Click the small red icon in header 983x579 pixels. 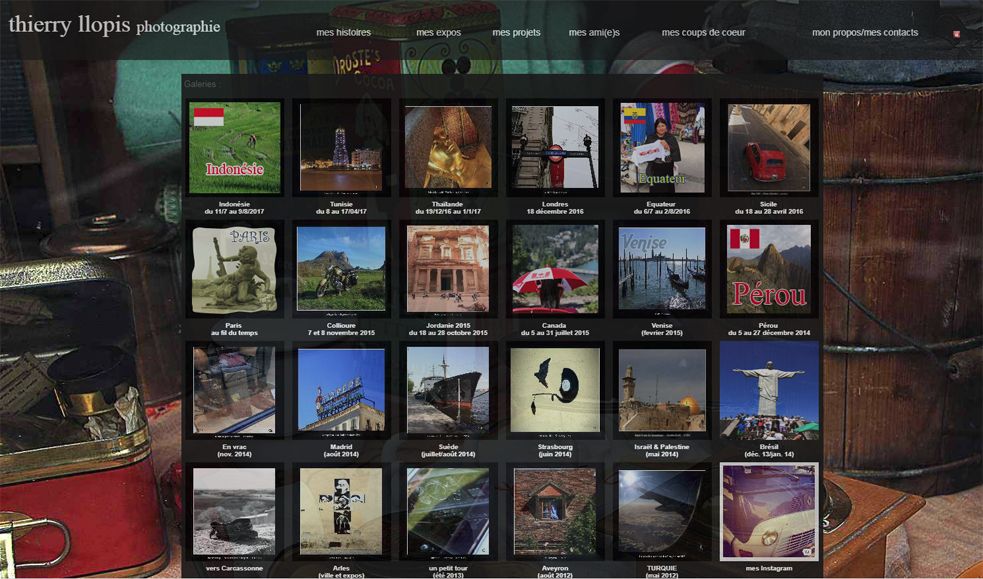click(x=956, y=34)
